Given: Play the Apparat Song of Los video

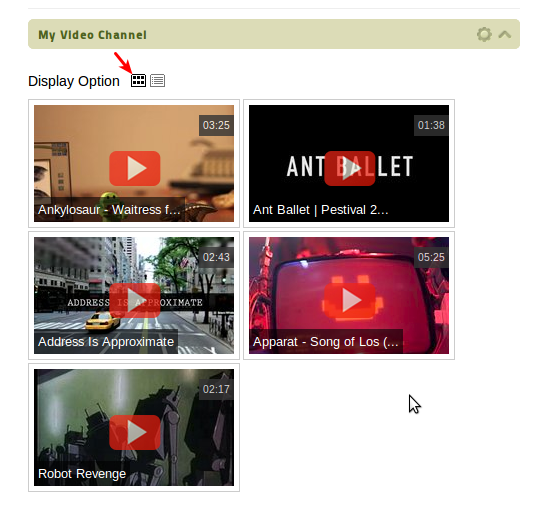Looking at the screenshot, I should coord(350,300).
